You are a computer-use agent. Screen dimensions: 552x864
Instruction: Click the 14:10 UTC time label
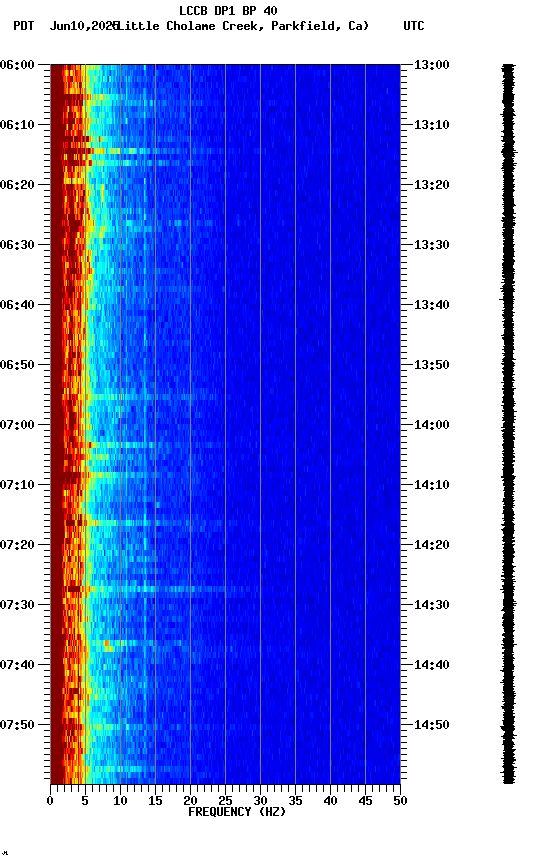point(432,485)
